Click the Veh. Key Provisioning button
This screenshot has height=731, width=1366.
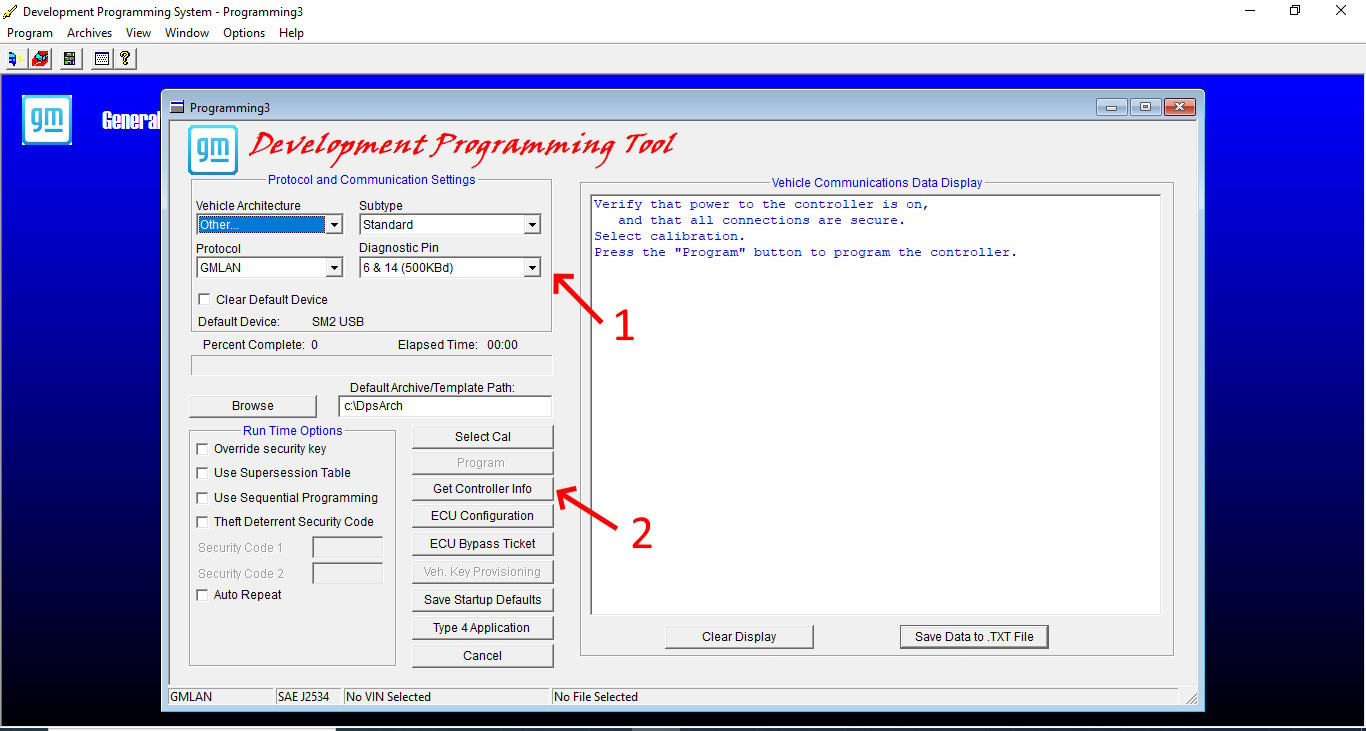(x=483, y=572)
